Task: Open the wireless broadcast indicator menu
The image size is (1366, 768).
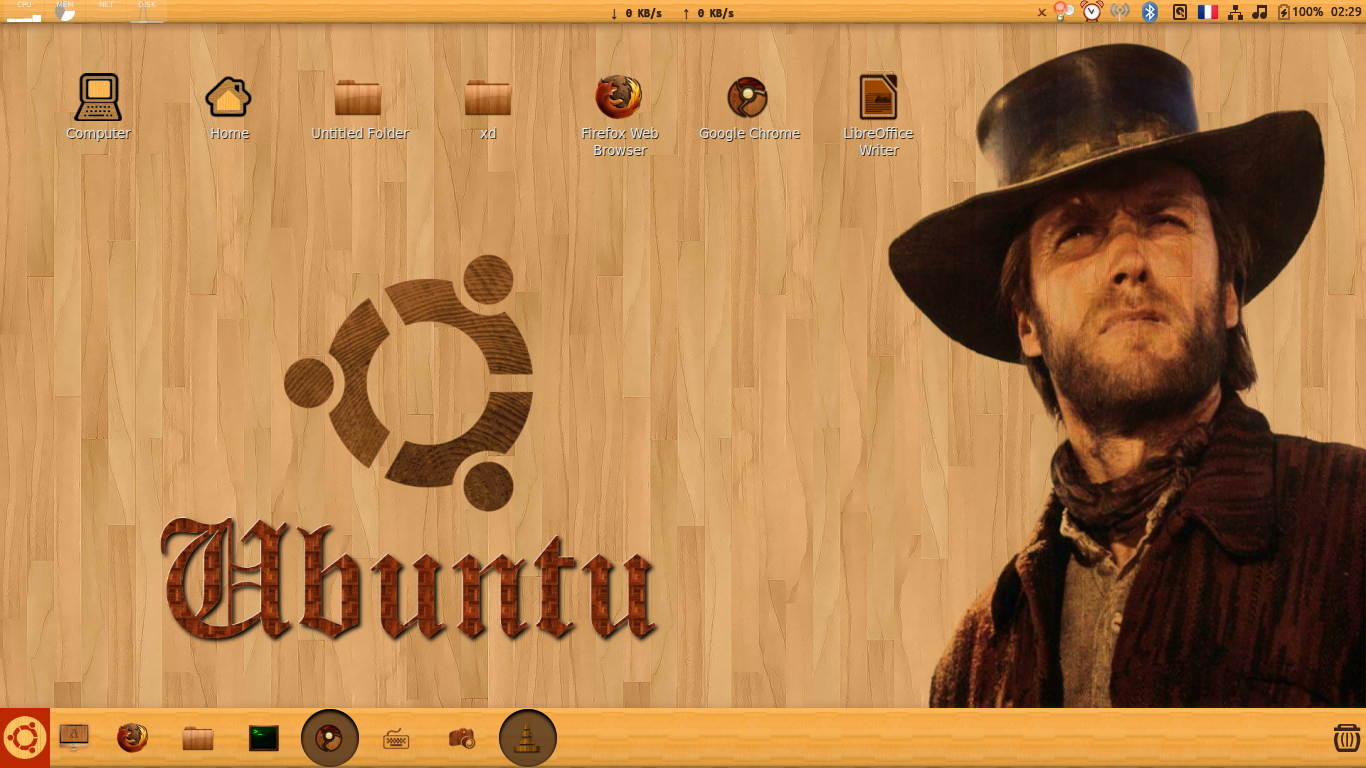Action: pos(1120,12)
